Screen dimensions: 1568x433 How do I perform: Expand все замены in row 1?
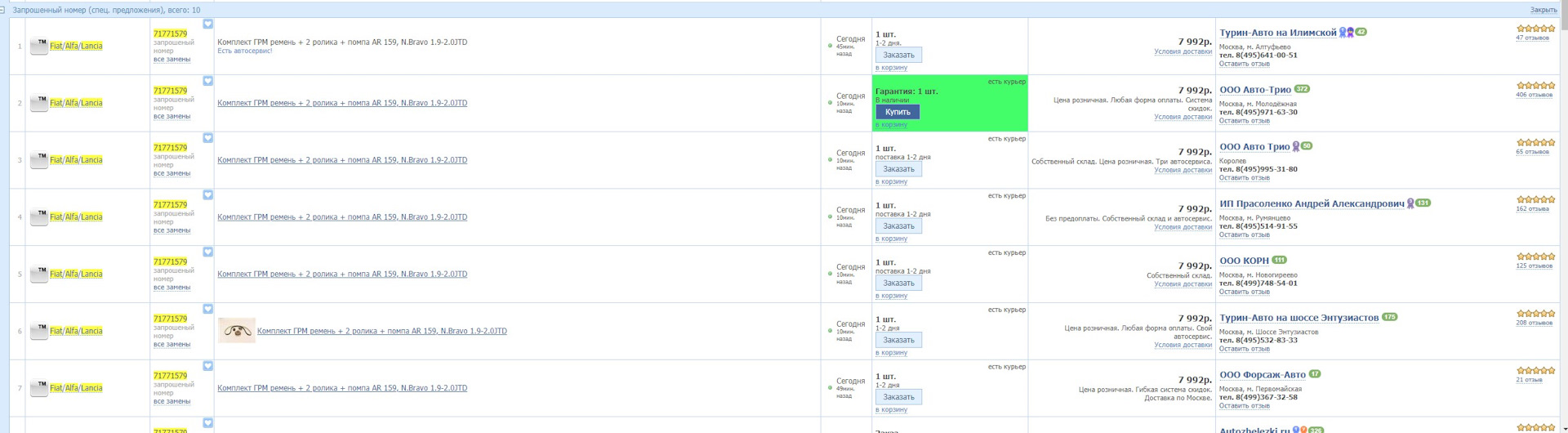(x=171, y=60)
